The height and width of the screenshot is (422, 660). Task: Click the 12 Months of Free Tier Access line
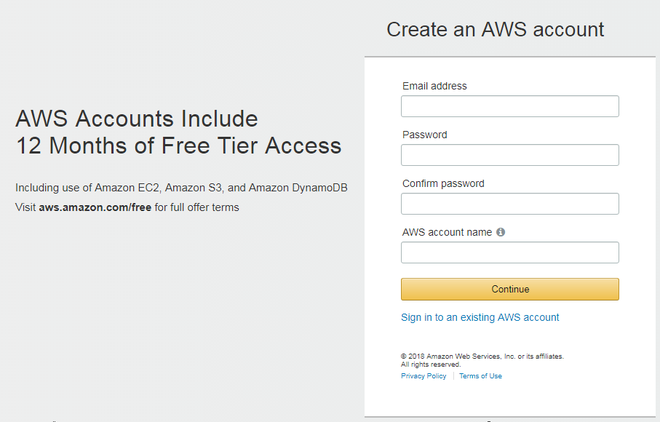pyautogui.click(x=178, y=146)
